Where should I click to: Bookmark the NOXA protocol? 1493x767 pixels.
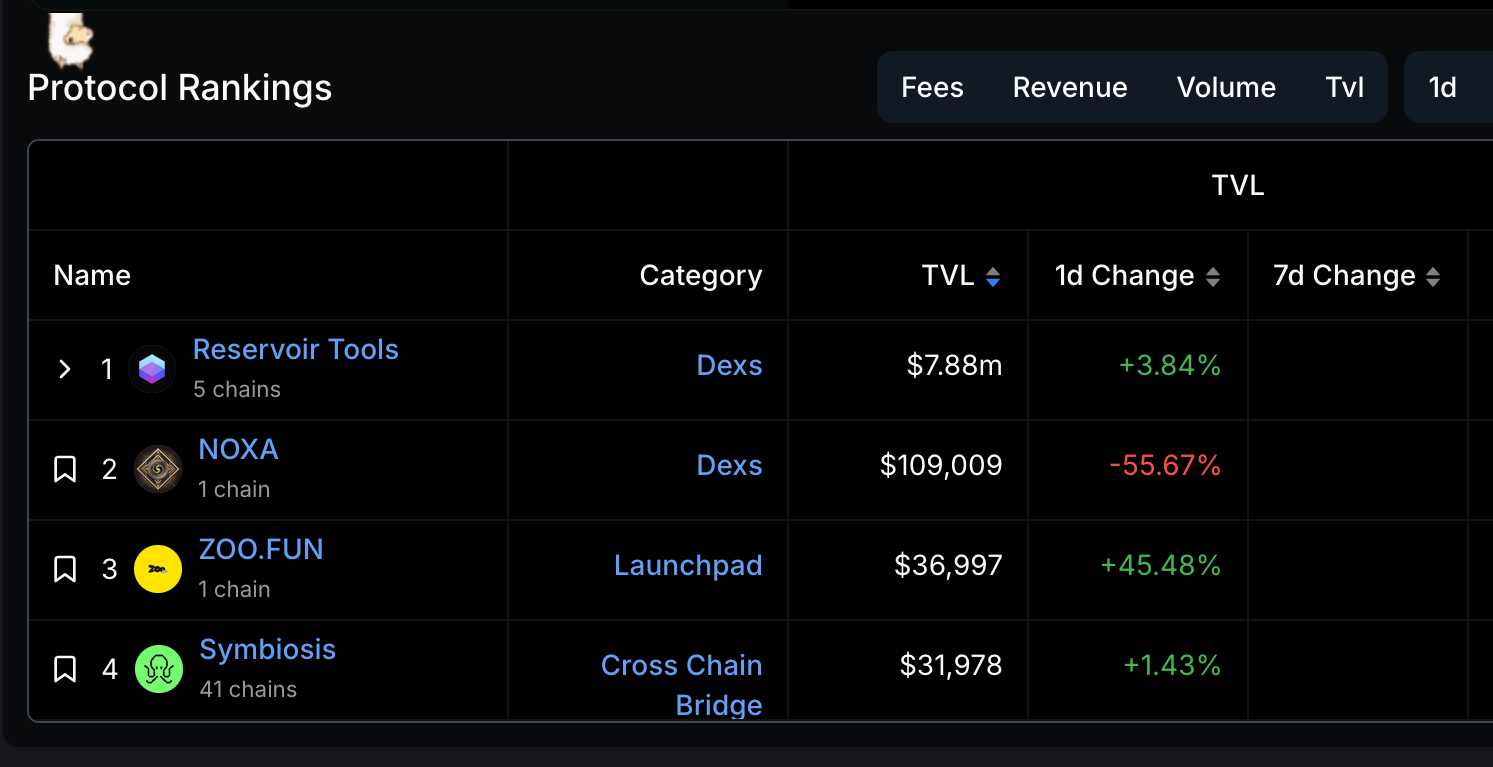click(x=65, y=469)
